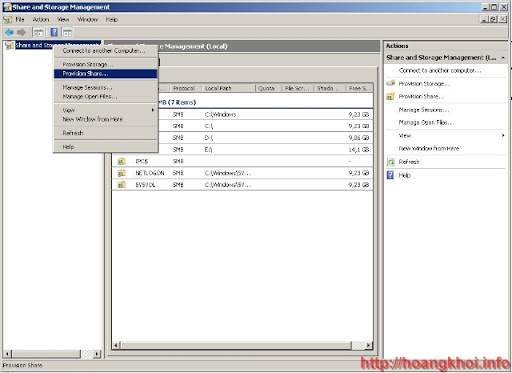
Task: Click New Window from Here in Actions pane
Action: point(429,149)
